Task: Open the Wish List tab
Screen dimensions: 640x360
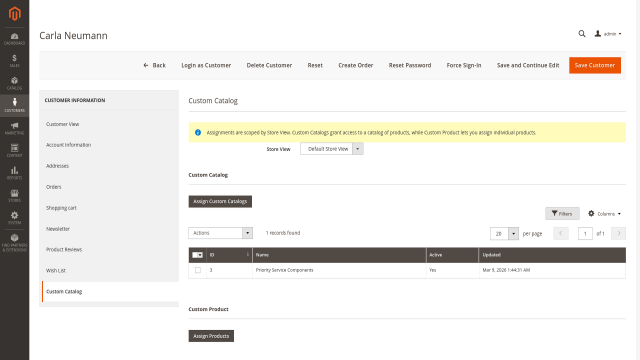Action: point(109,271)
